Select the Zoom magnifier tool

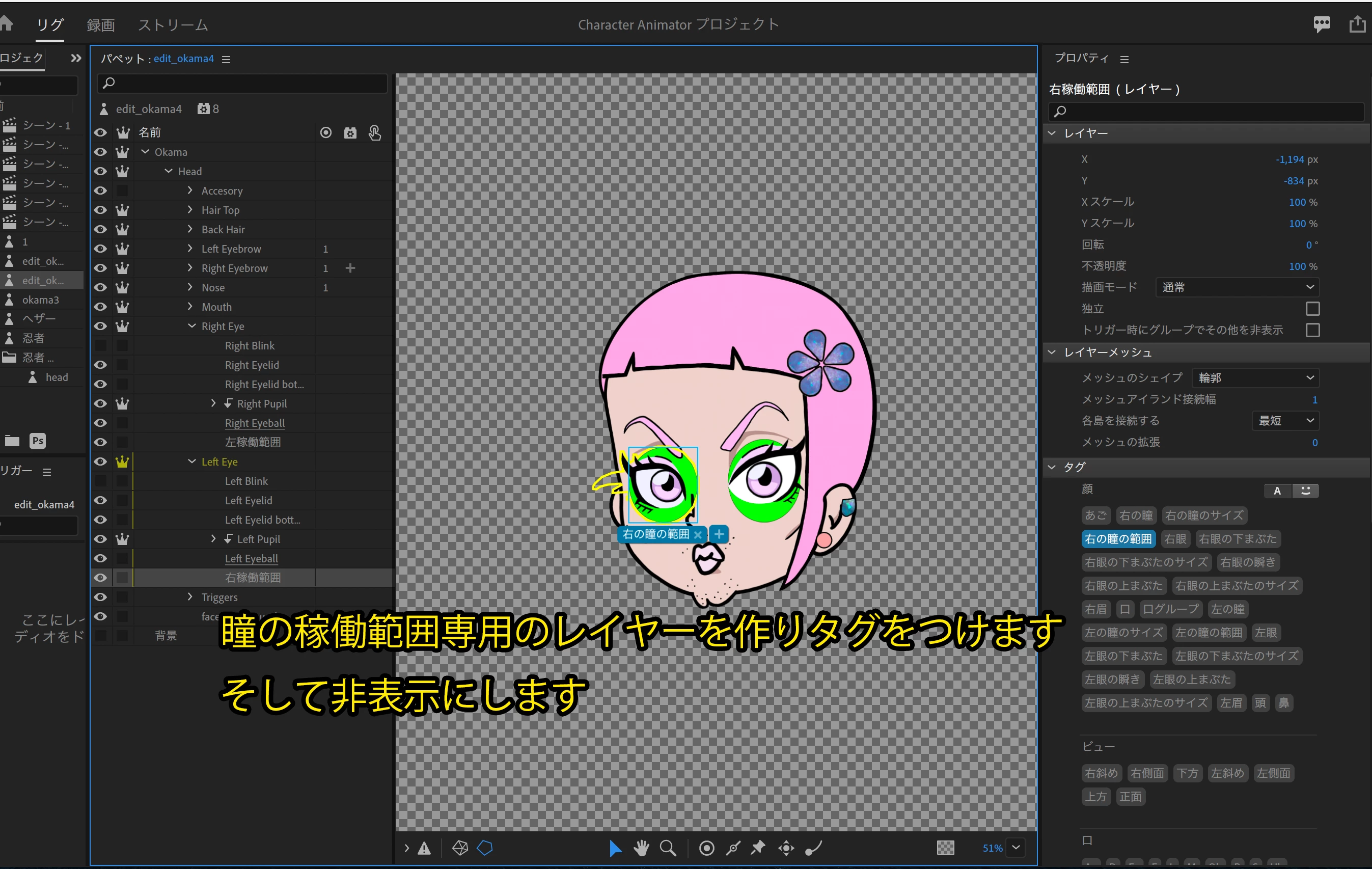(668, 848)
